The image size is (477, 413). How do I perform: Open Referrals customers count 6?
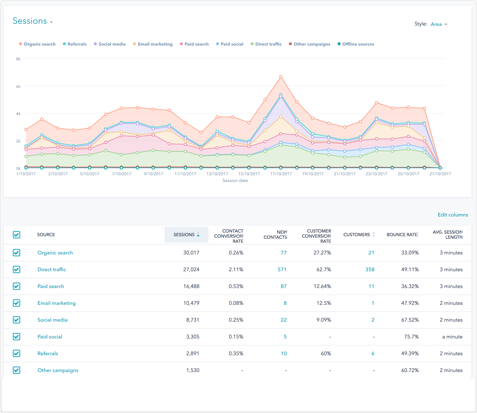click(x=373, y=353)
